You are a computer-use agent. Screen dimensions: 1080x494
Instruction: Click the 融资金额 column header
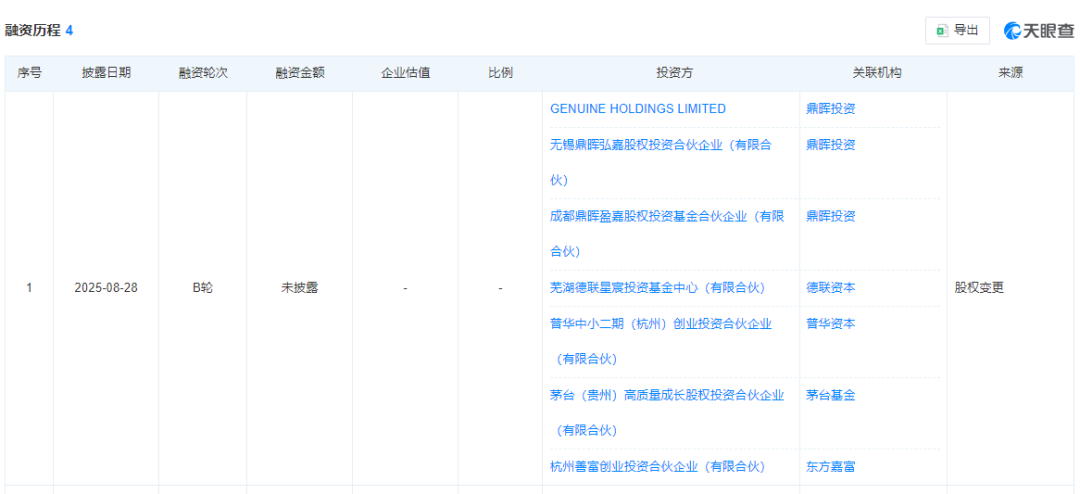coord(300,73)
